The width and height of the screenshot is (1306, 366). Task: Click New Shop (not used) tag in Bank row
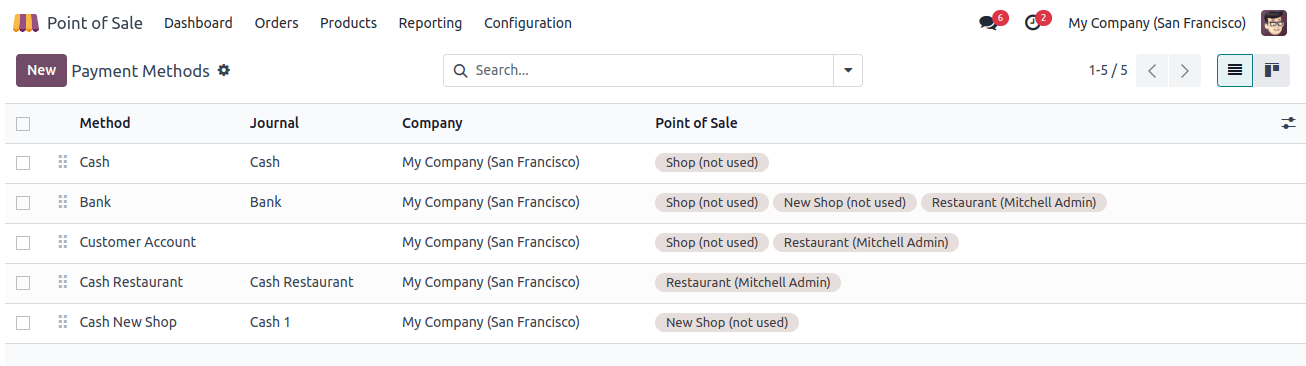coord(845,202)
